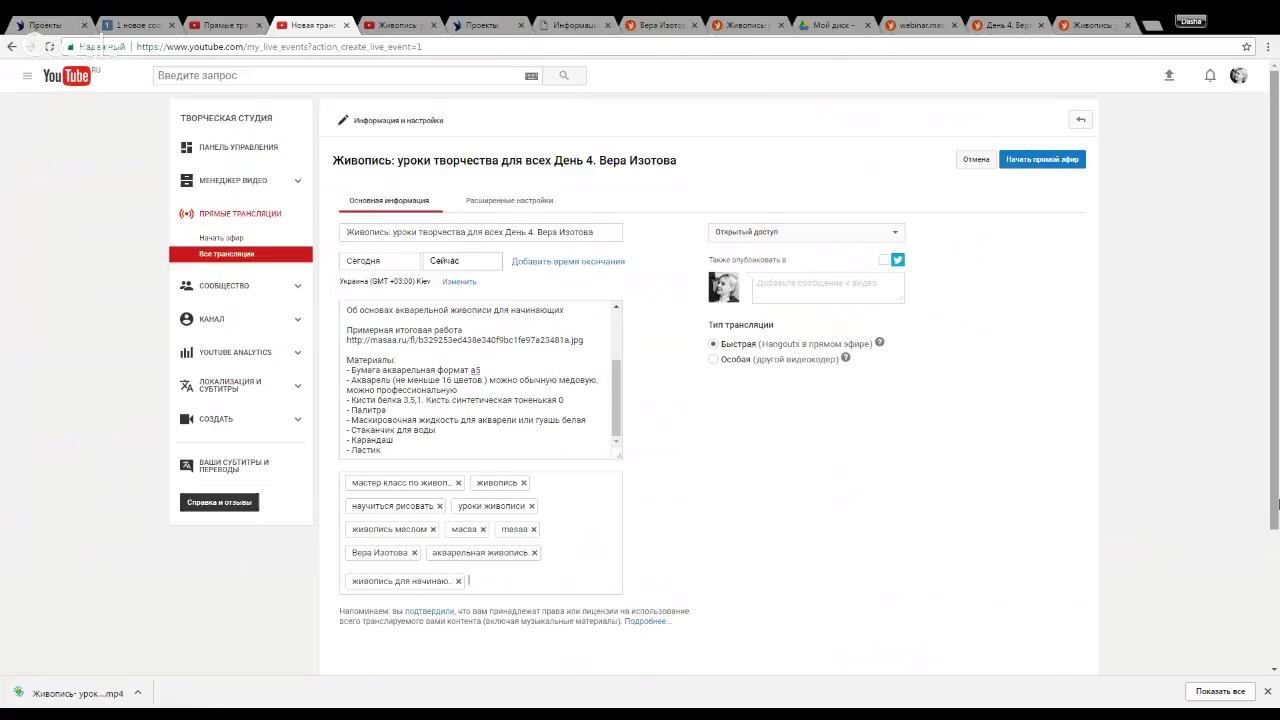
Task: Click Начать прямой эфир button
Action: click(1042, 160)
